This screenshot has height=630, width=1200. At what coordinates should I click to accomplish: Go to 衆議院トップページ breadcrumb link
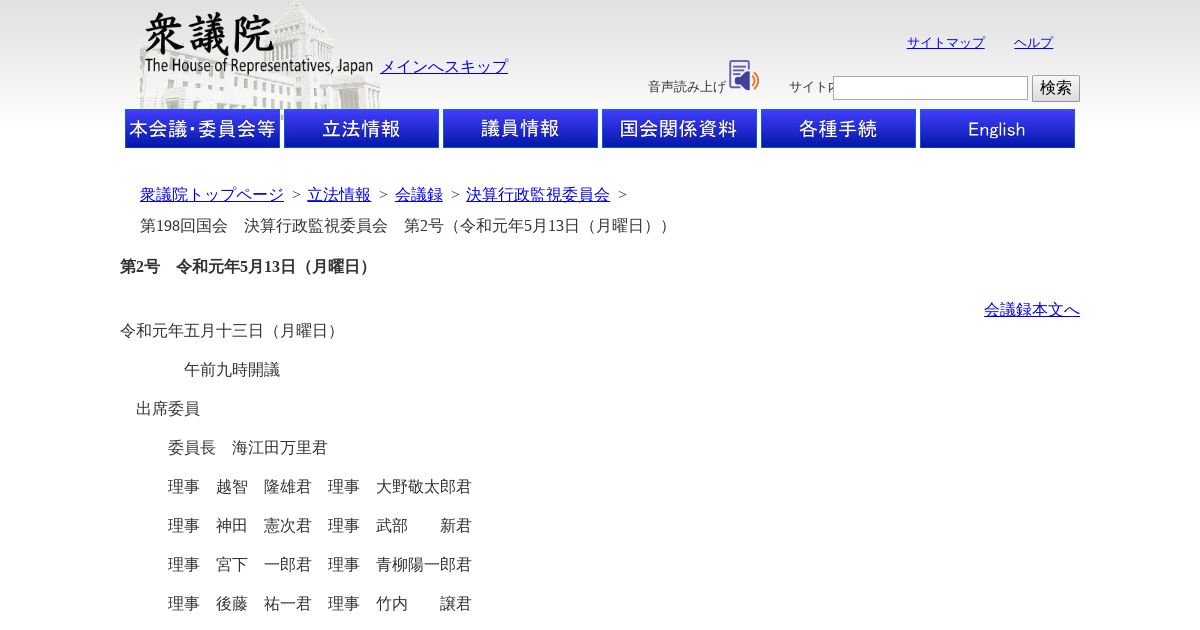(x=212, y=194)
